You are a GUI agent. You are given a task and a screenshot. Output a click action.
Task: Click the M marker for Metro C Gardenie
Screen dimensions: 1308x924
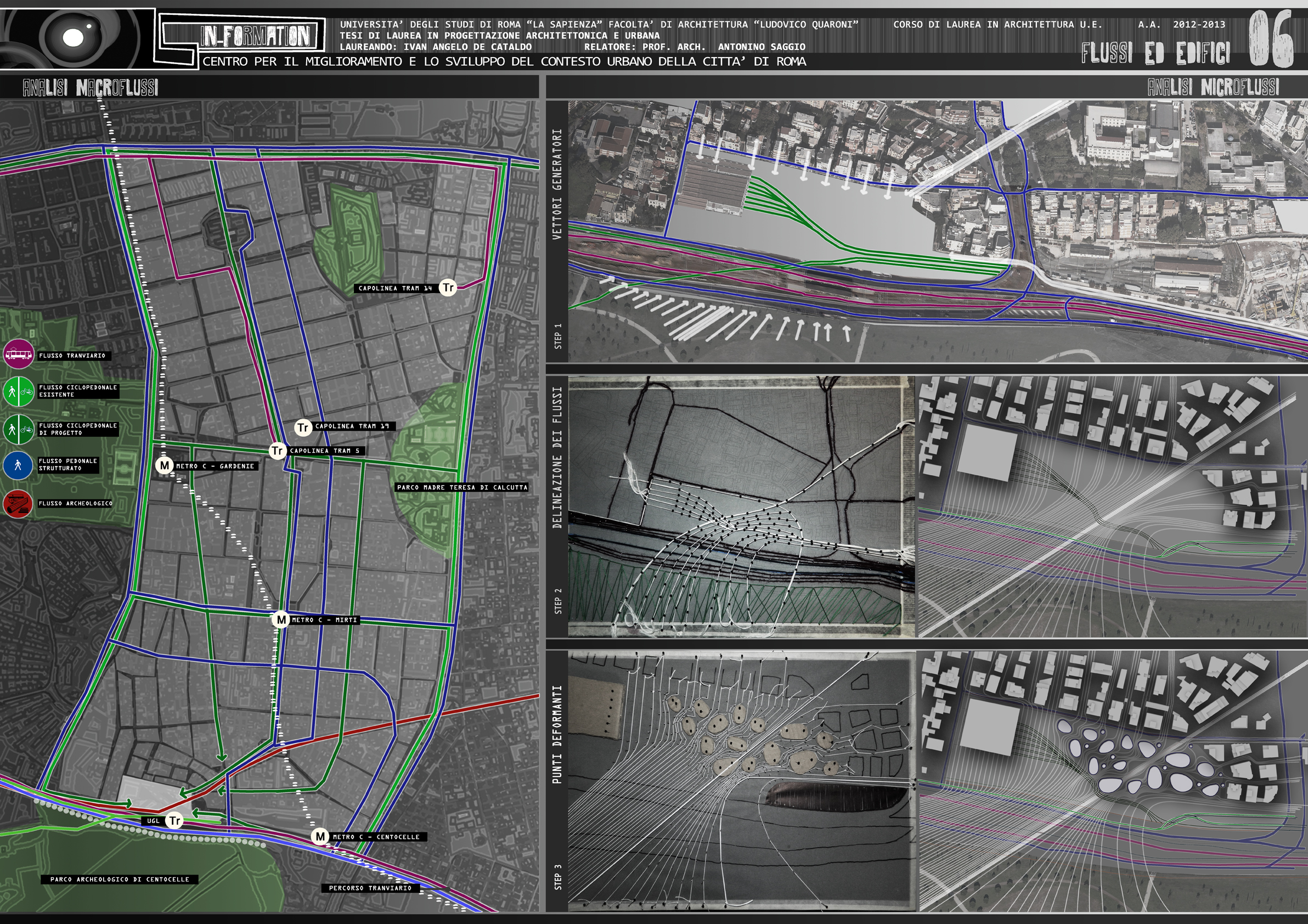165,465
